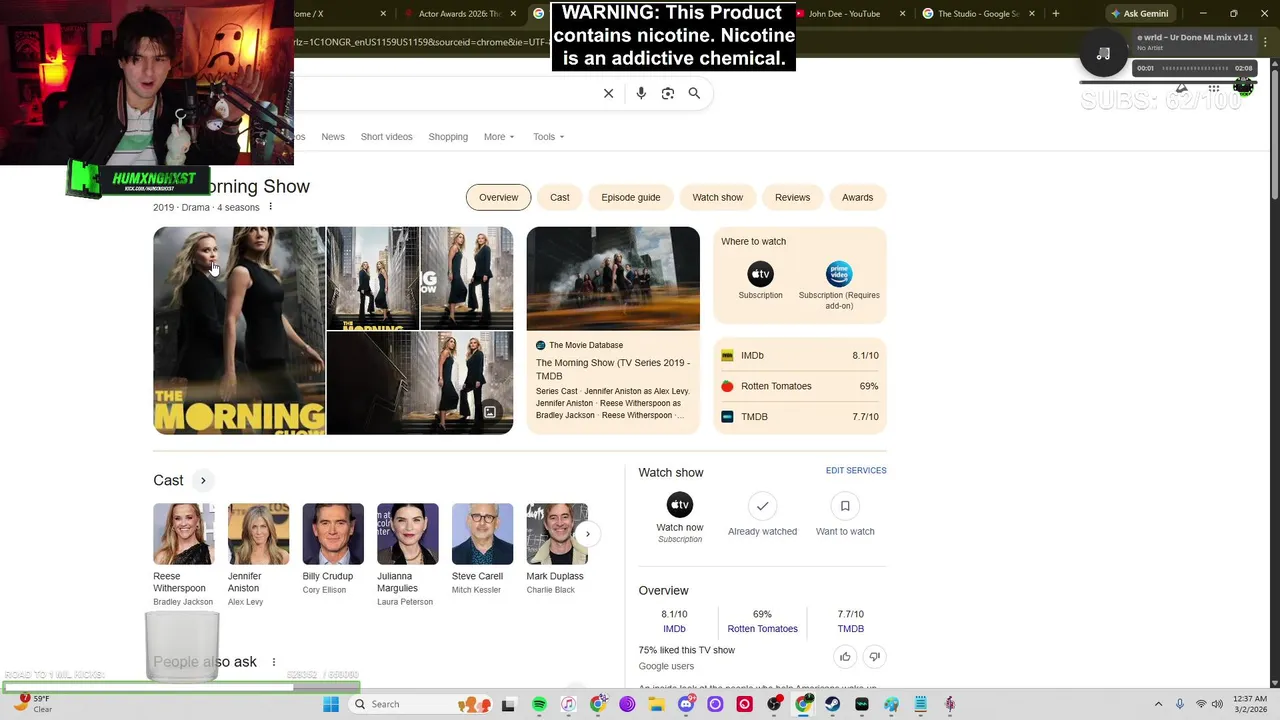1280x720 pixels.
Task: Switch to the Awards chip
Action: tap(857, 197)
